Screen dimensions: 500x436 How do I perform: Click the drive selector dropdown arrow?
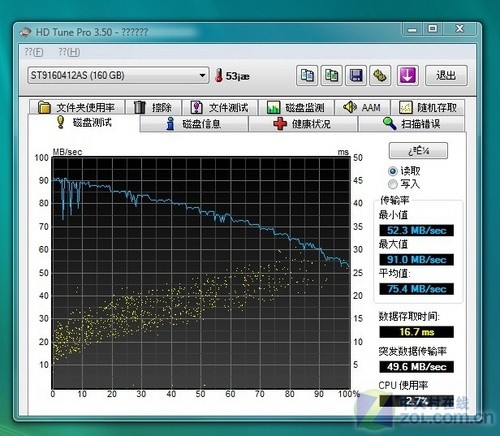(202, 75)
